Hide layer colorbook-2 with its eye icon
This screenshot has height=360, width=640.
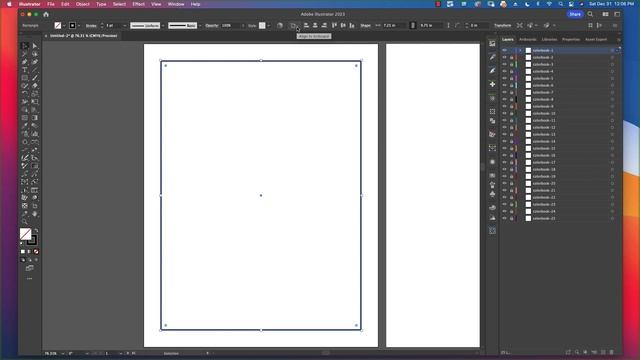504,57
